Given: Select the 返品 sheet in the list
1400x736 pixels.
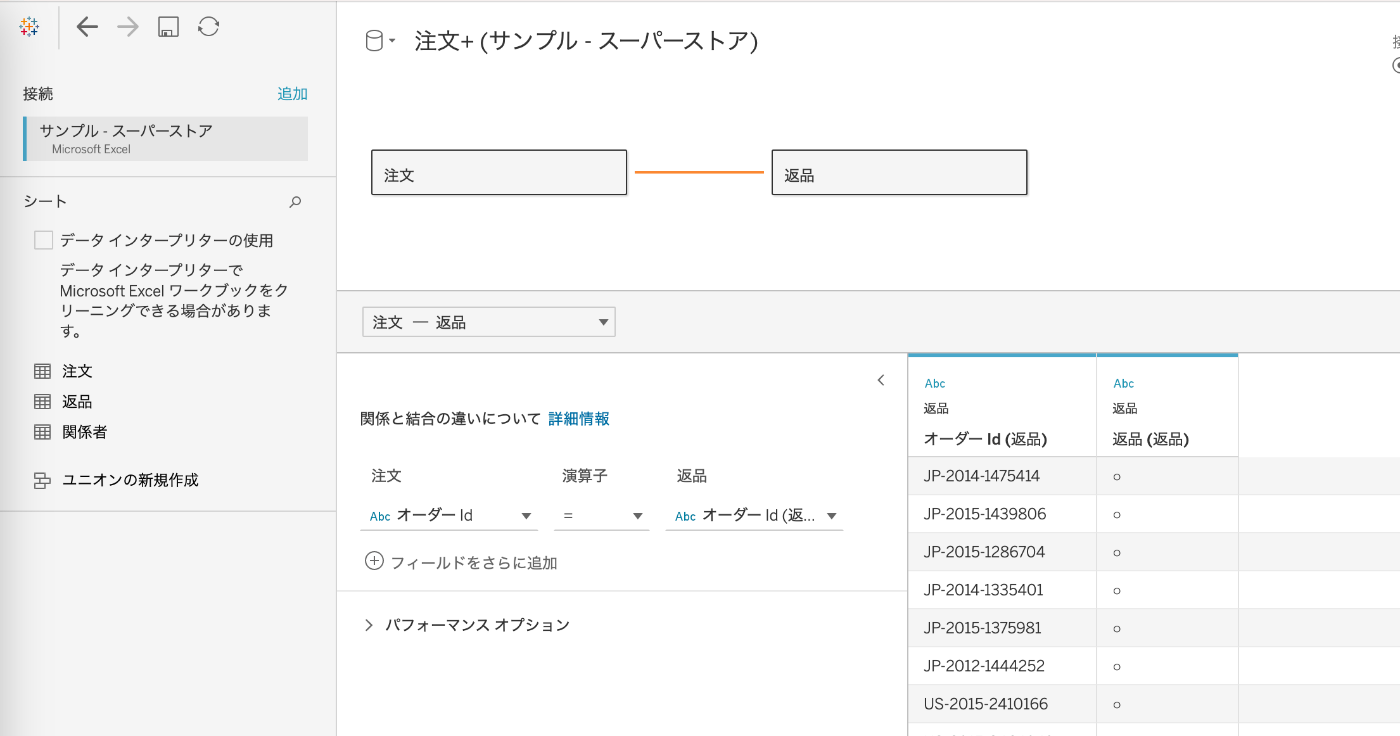Looking at the screenshot, I should point(77,402).
